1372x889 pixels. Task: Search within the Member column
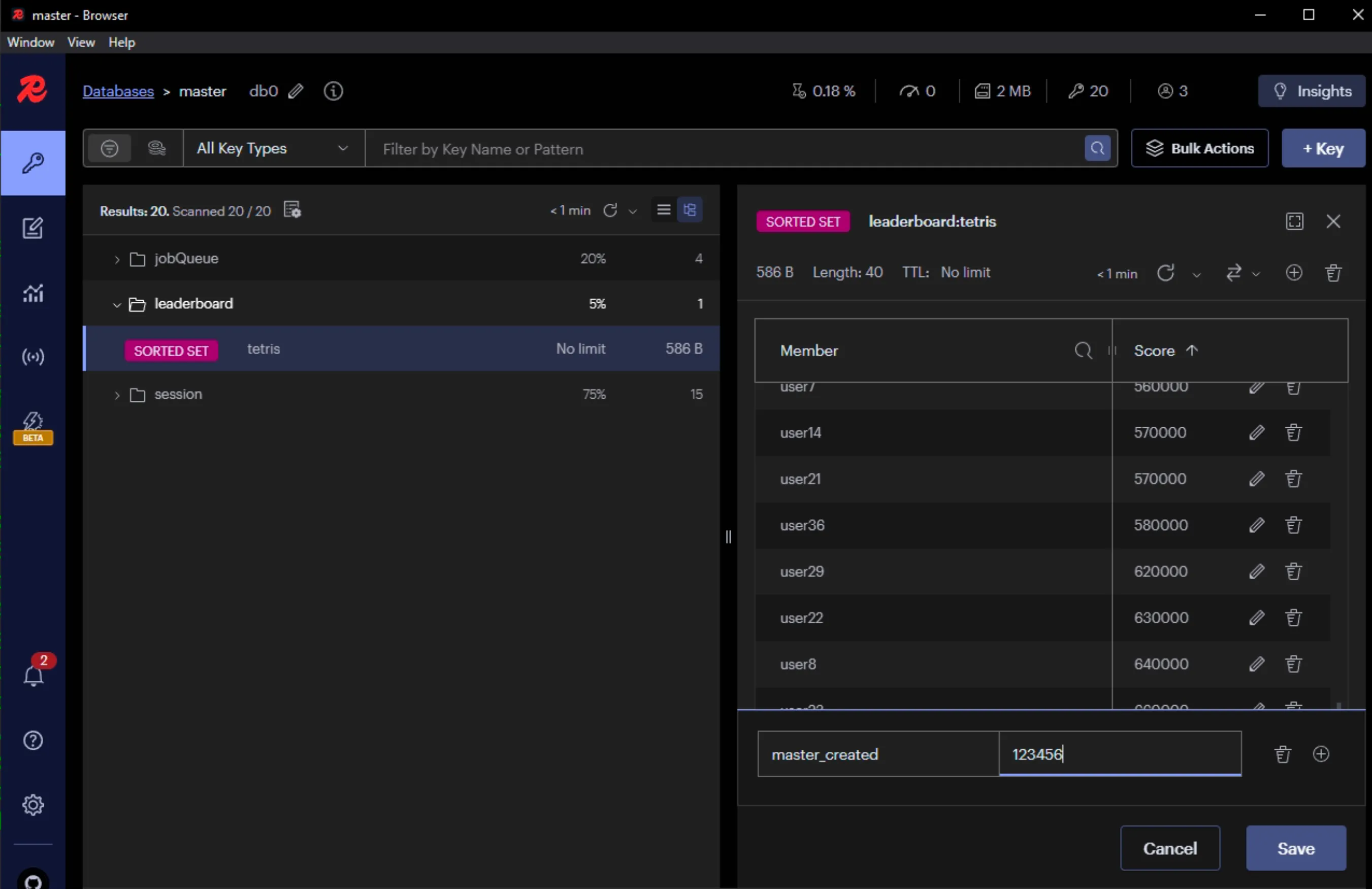1083,351
